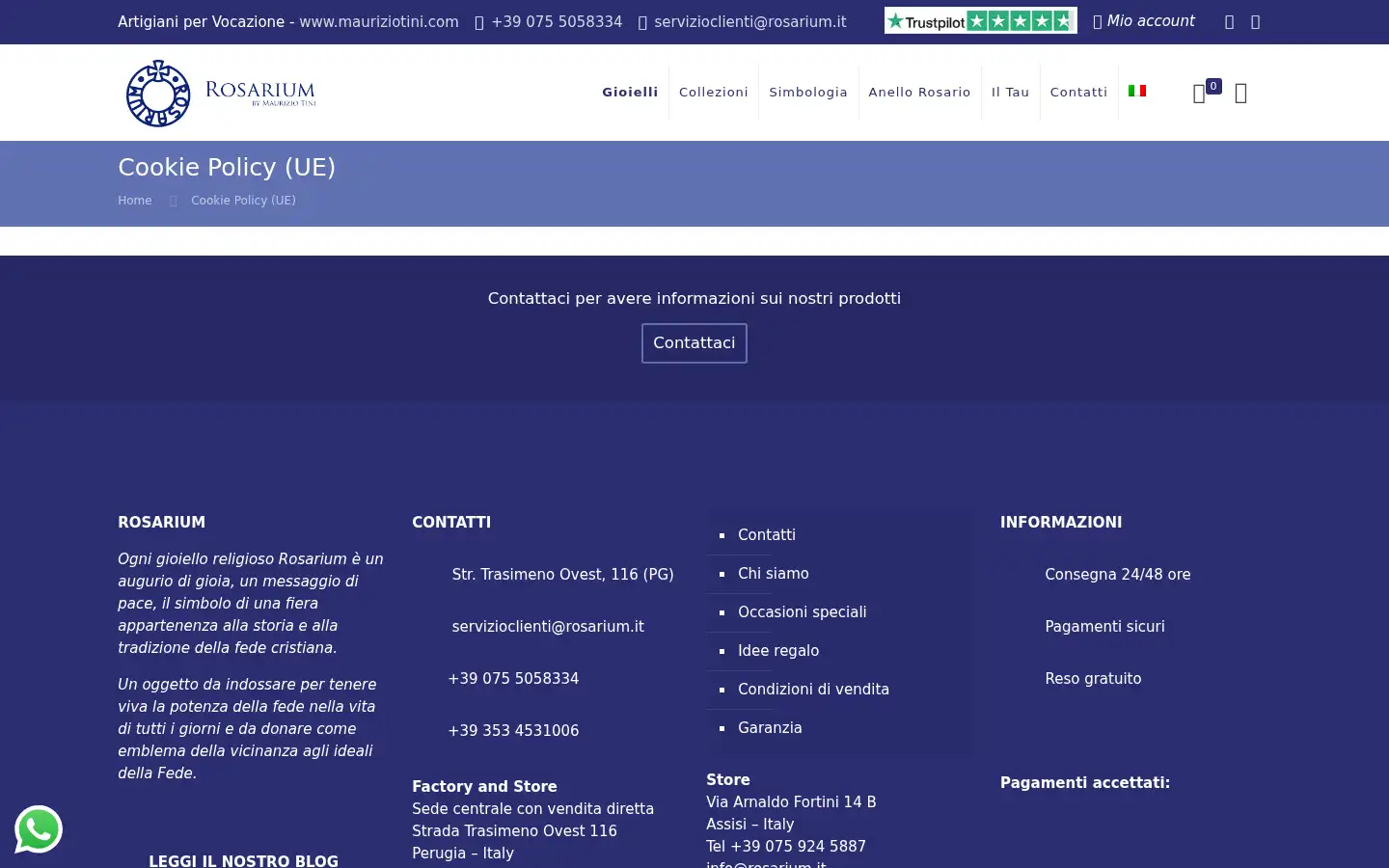Open the Rosarium logo homepage link

point(221,93)
